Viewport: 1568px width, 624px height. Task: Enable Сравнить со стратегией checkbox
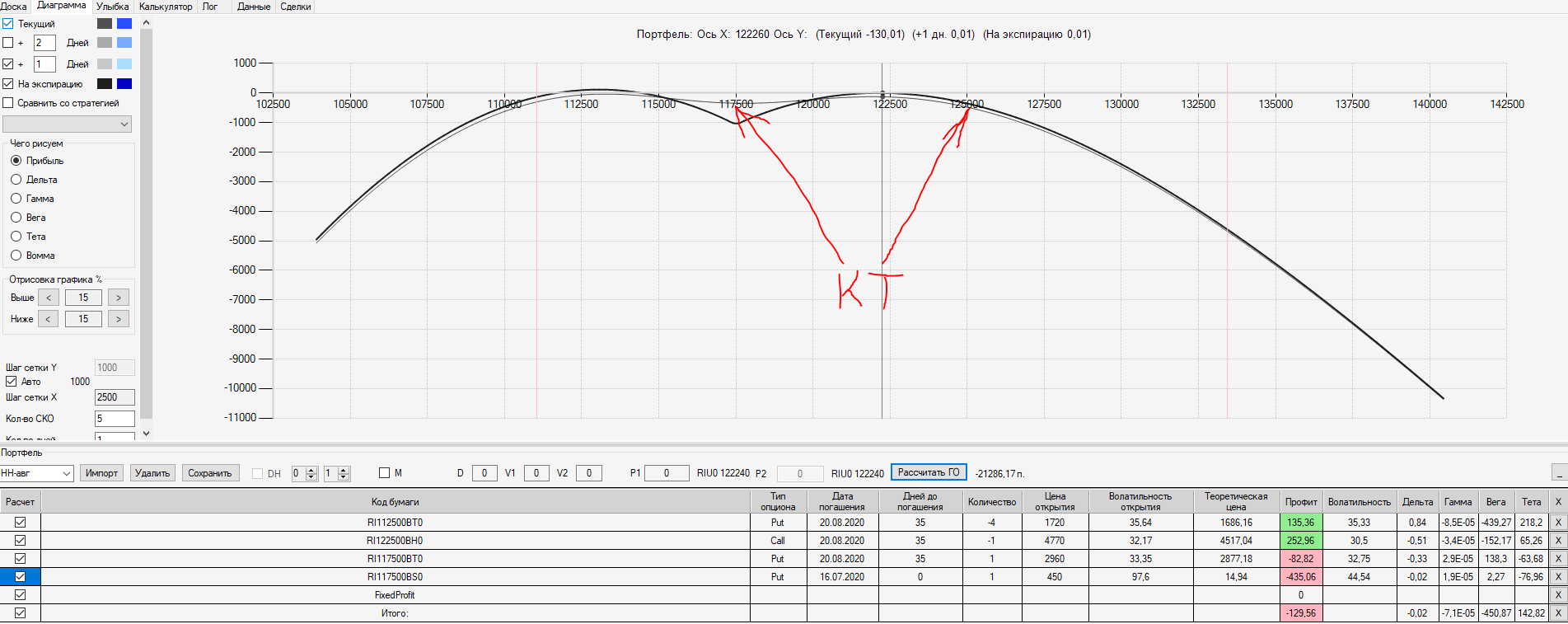coord(8,103)
